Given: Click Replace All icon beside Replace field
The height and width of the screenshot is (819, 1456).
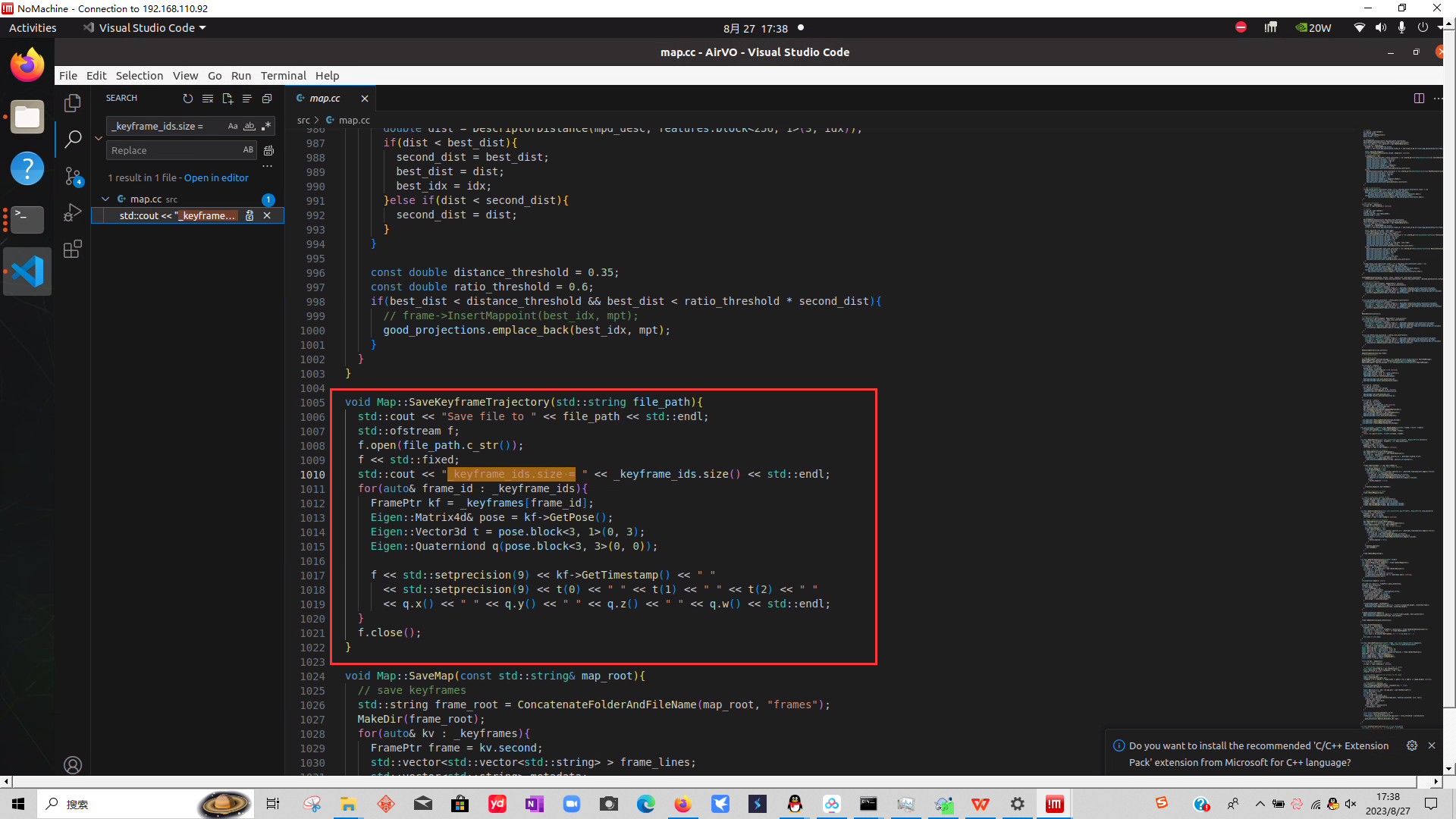Looking at the screenshot, I should [x=268, y=150].
